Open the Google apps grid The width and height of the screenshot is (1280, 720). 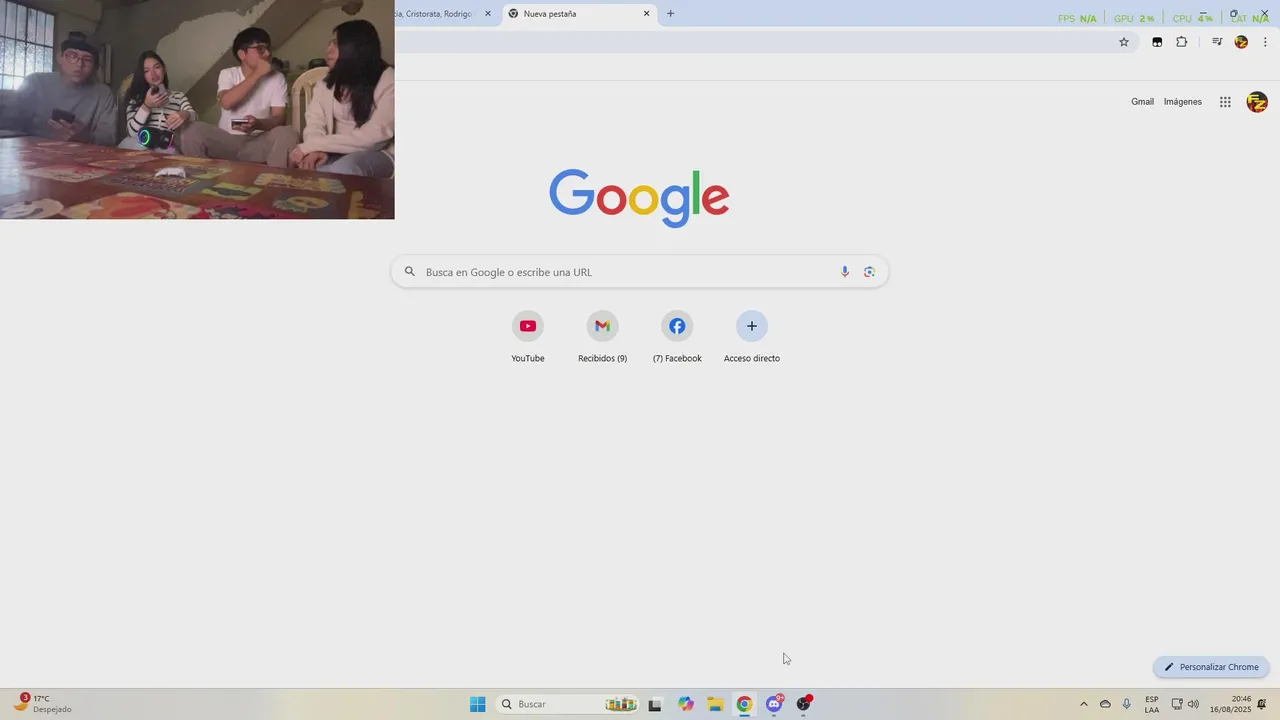1225,102
